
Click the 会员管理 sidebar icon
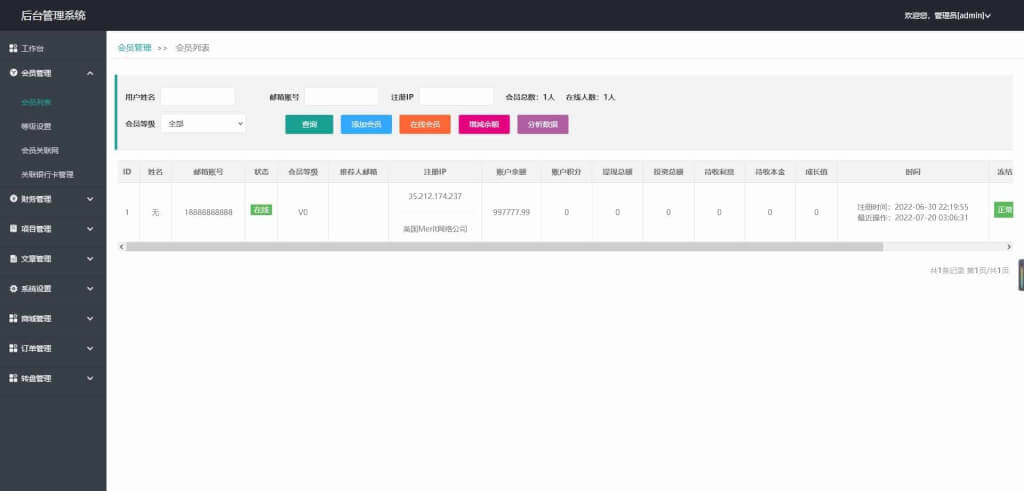(x=13, y=73)
